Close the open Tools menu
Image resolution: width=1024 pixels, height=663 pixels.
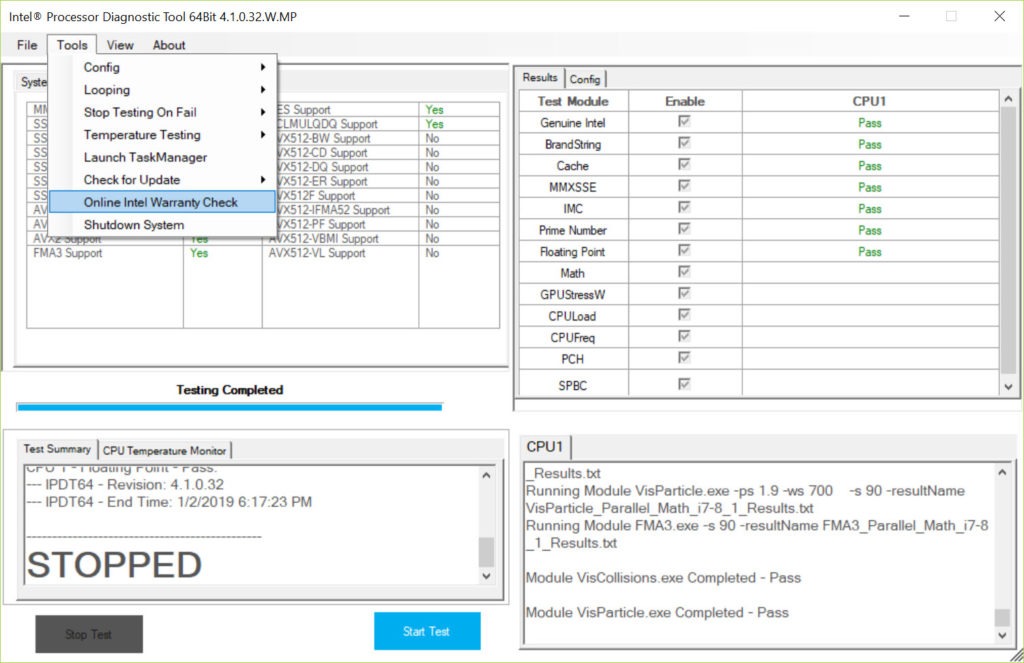point(72,45)
